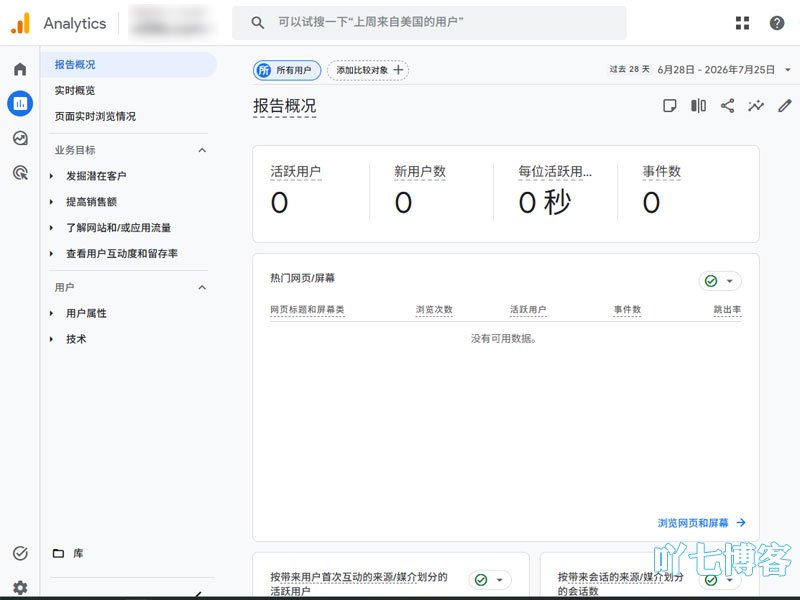
Task: Click the share report icon
Action: click(728, 106)
